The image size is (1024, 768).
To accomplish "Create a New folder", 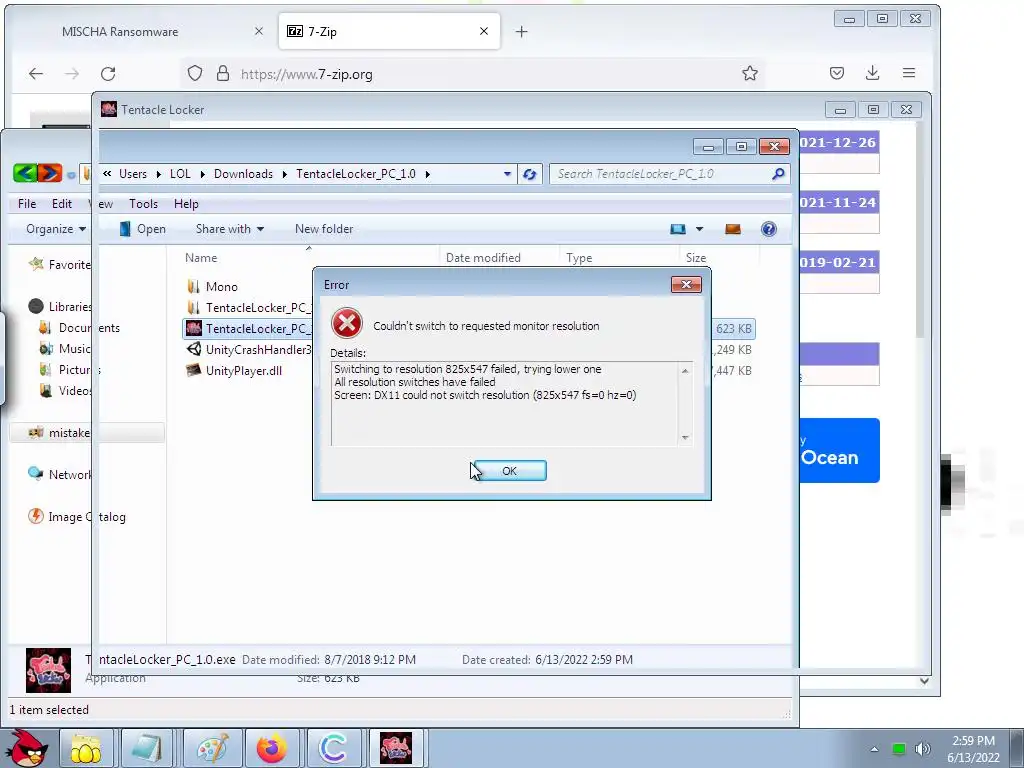I will click(x=324, y=229).
